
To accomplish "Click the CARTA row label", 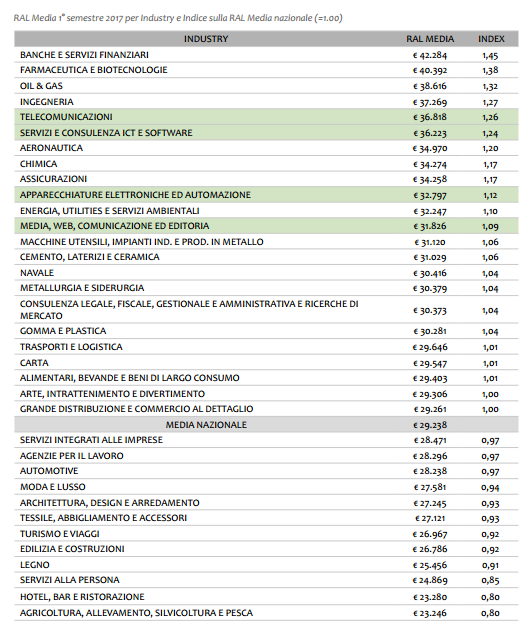I will coord(34,363).
